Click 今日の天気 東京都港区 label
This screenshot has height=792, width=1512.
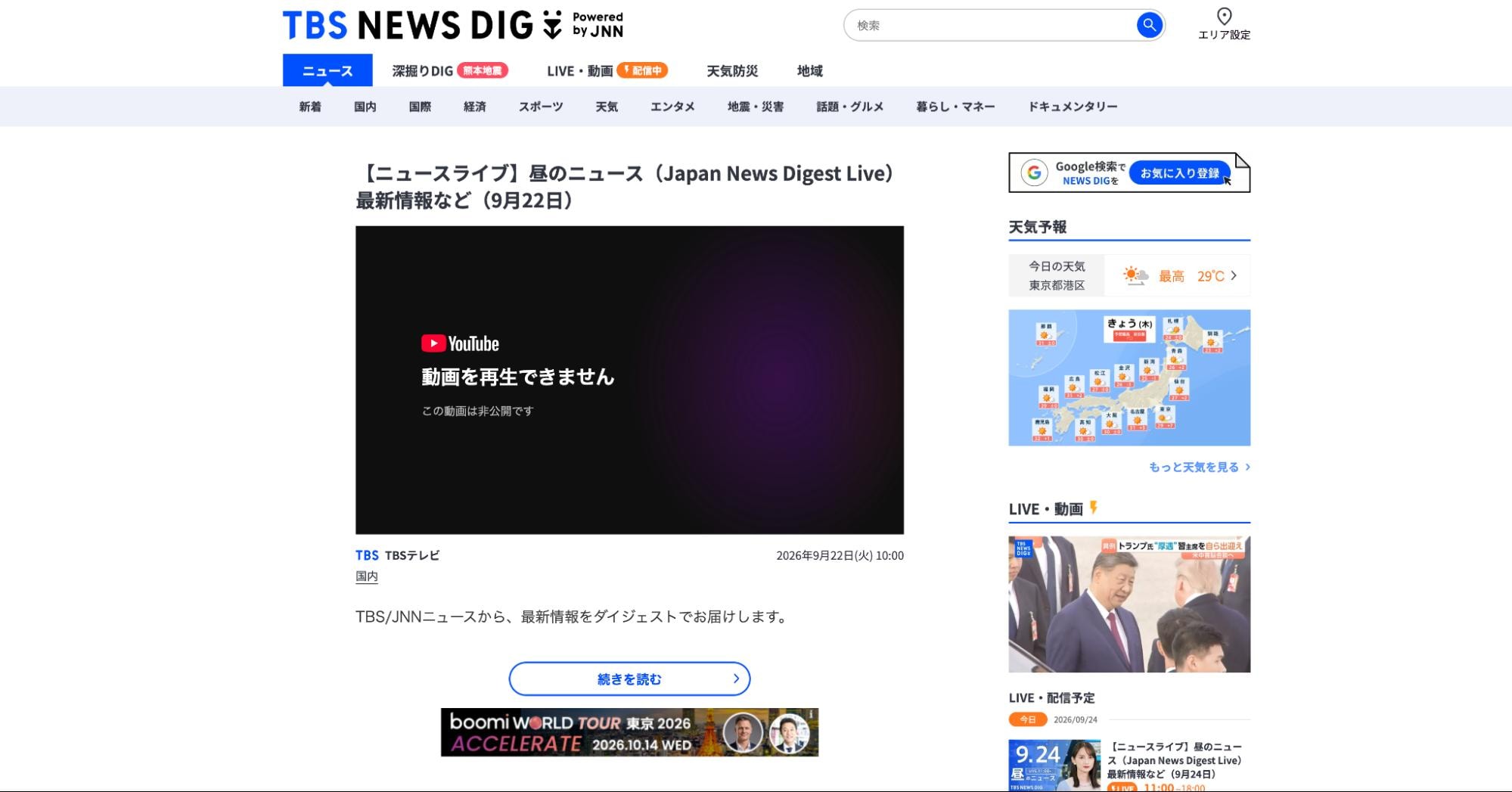point(1057,275)
